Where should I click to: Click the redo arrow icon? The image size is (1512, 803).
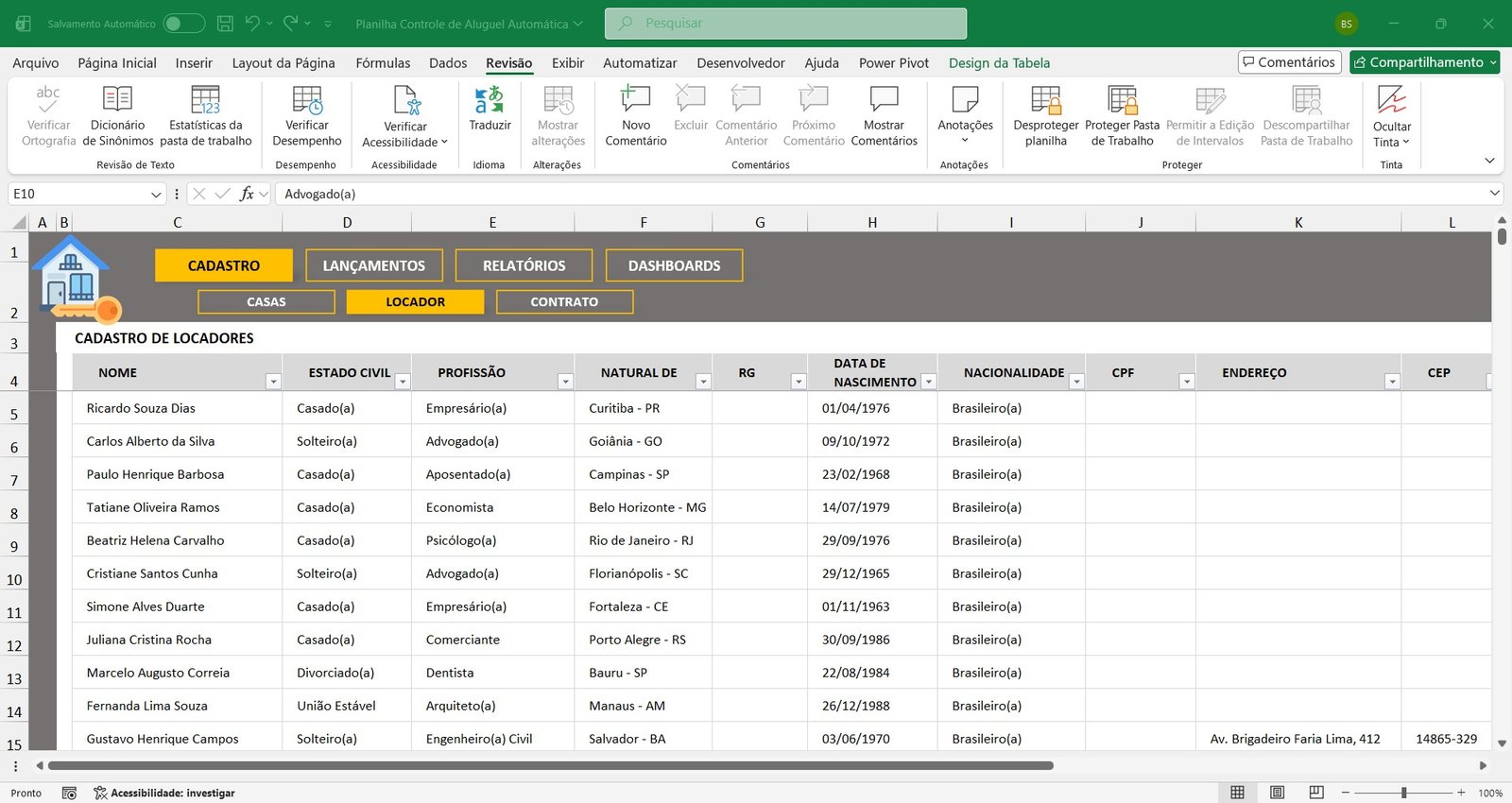coord(291,23)
